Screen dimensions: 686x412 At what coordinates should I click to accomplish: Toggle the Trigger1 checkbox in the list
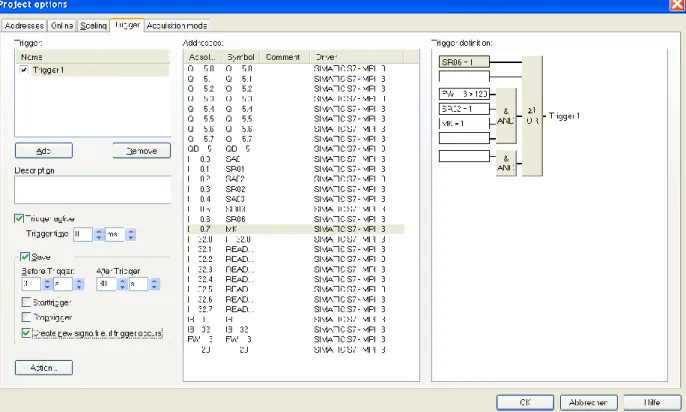click(x=24, y=70)
